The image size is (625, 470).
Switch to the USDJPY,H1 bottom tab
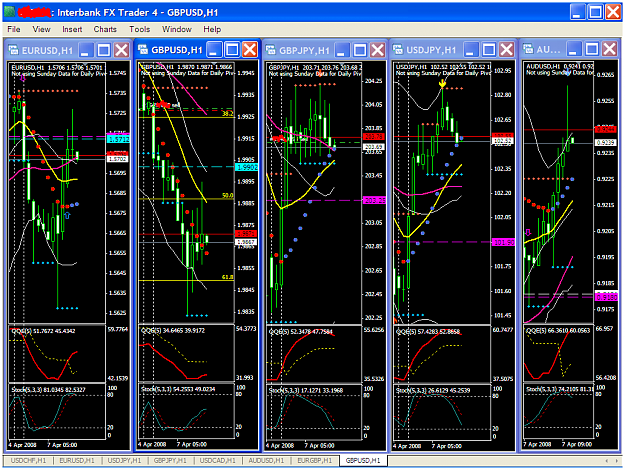click(x=124, y=460)
